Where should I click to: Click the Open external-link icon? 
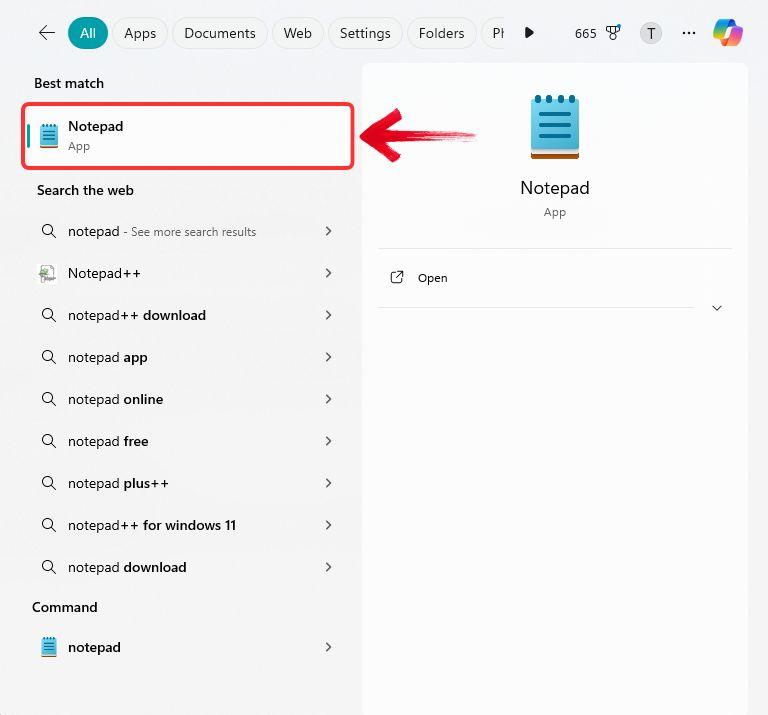pyautogui.click(x=397, y=277)
